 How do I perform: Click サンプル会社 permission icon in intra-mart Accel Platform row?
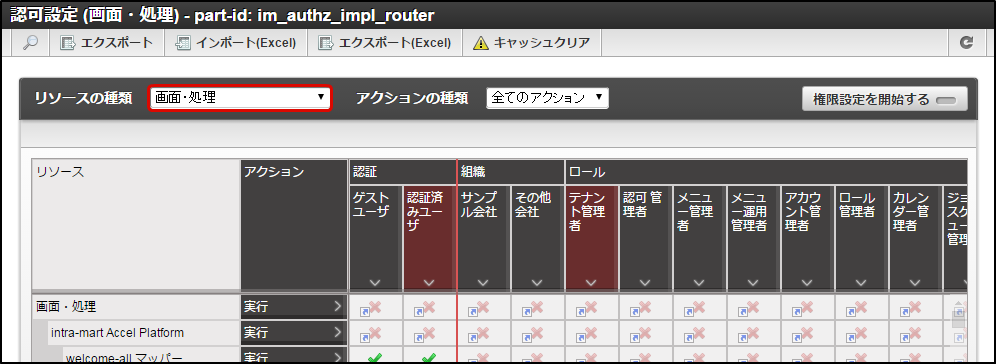tap(478, 334)
